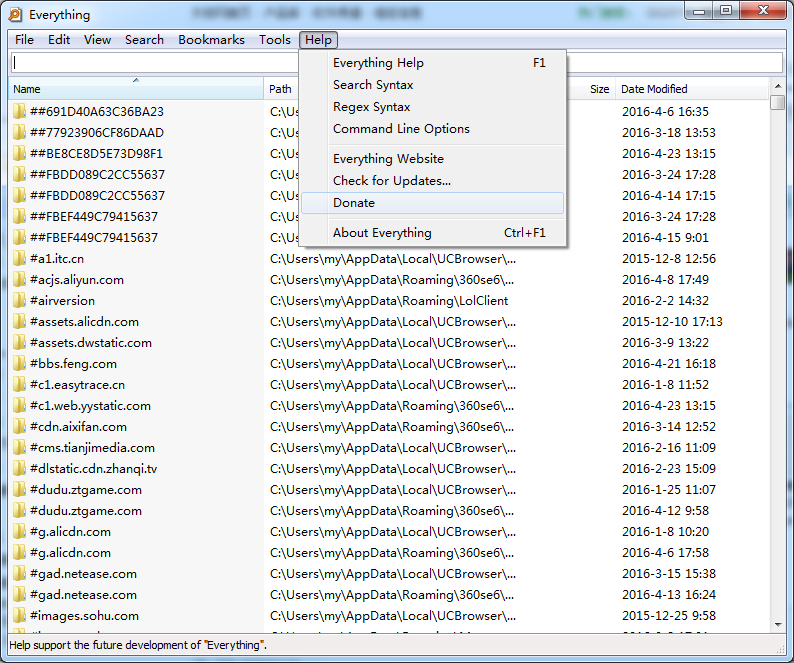Screen dimensions: 794x663
Task: Click Check for Updates... entry
Action: [432, 181]
